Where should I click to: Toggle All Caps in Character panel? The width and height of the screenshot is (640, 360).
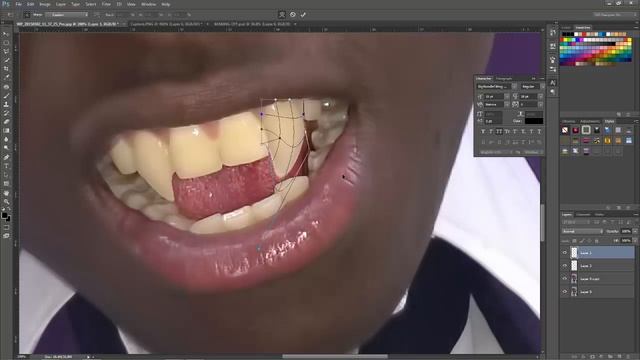[499, 131]
